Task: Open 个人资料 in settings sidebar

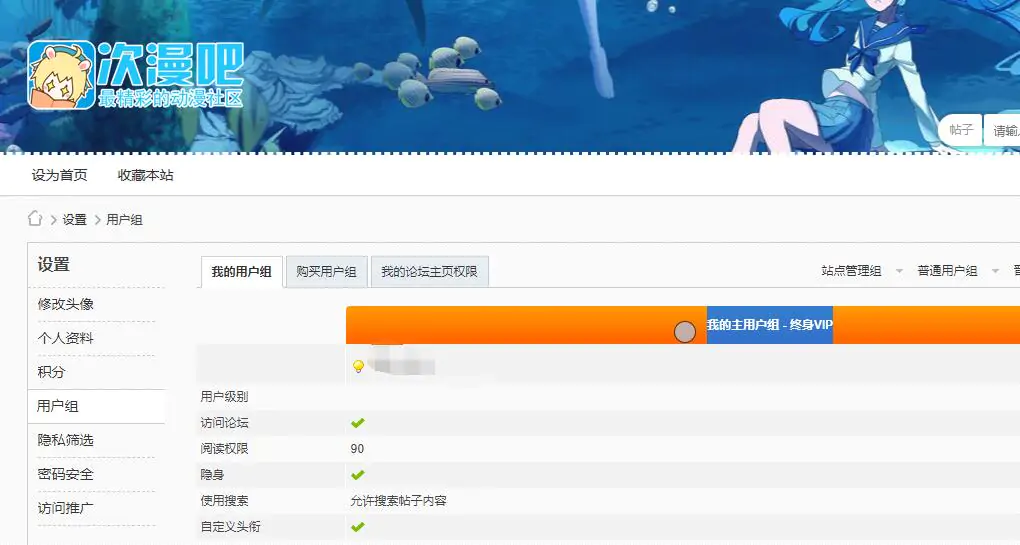Action: [x=66, y=338]
